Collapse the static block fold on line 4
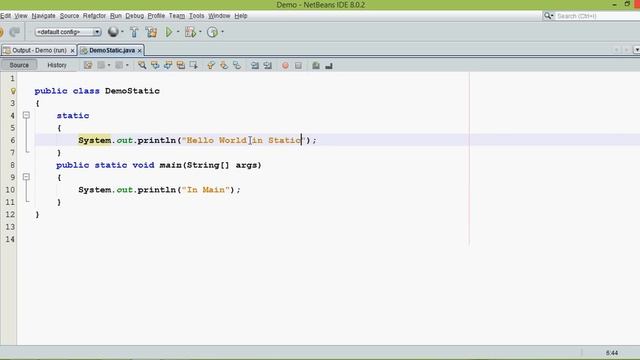Viewport: 640px width, 360px height. pos(26,116)
